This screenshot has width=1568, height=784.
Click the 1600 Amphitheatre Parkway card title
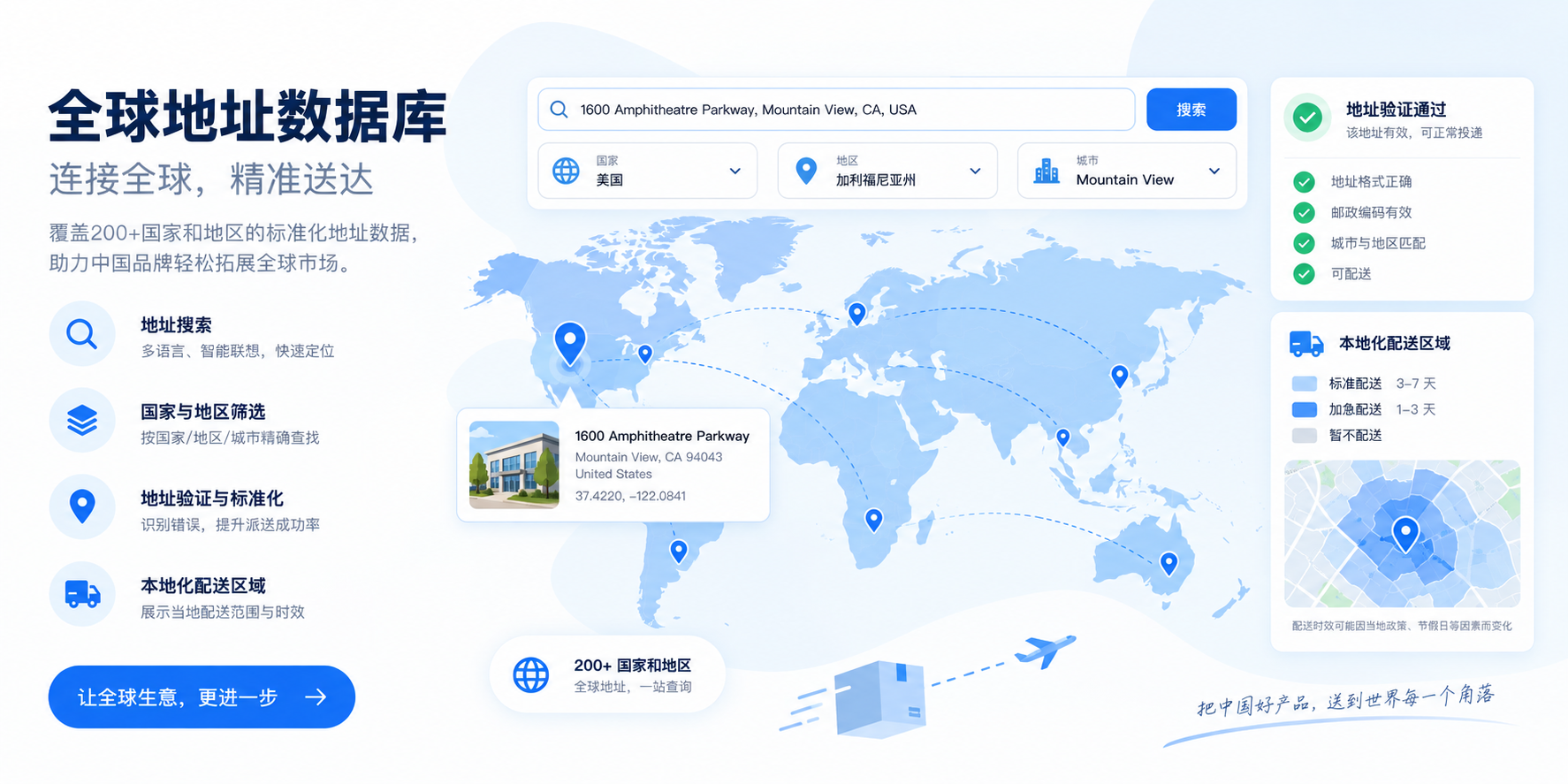[662, 436]
